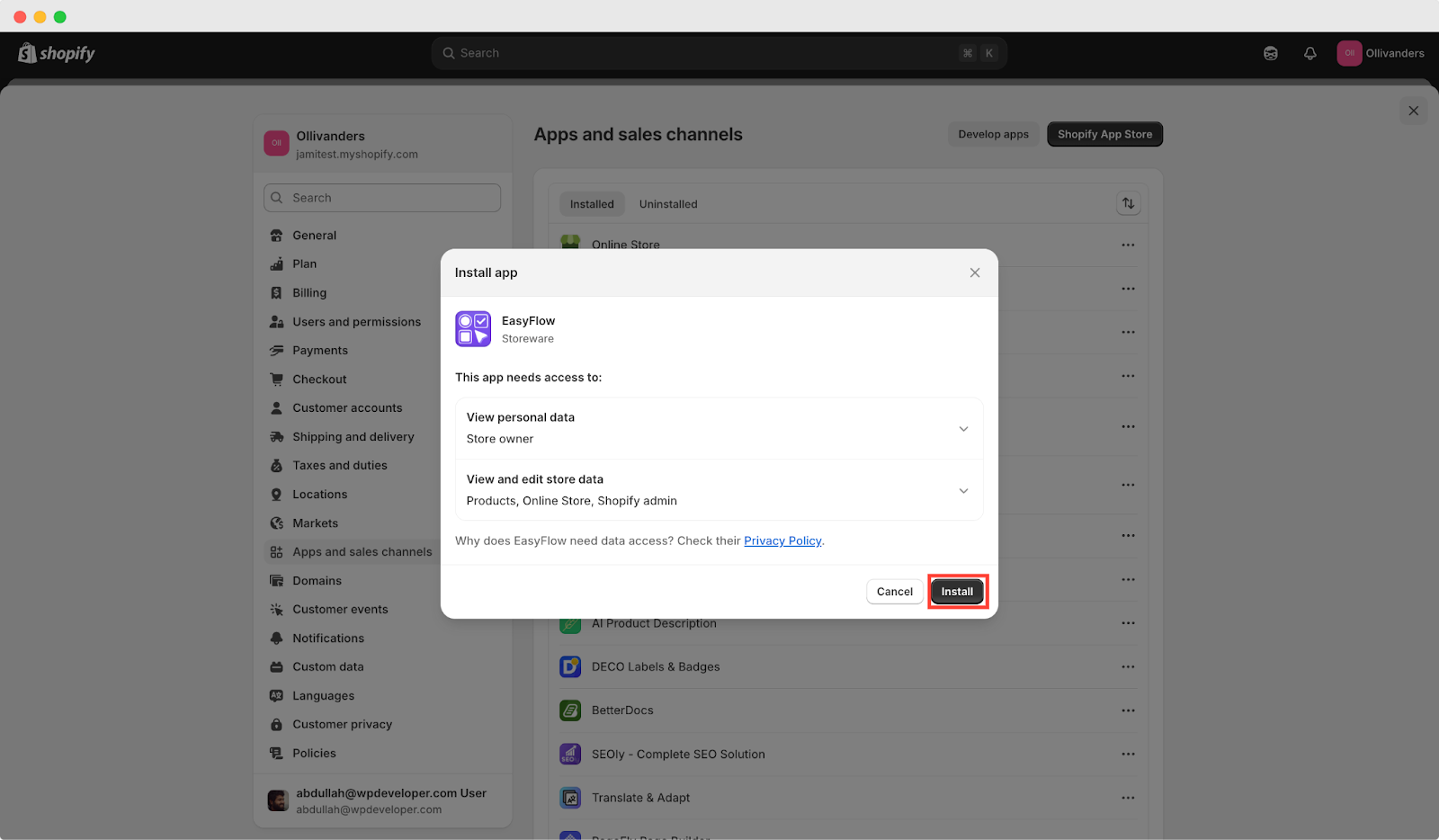Screen dimensions: 1439x840
Task: Click the Shopify logo
Action: [x=57, y=53]
